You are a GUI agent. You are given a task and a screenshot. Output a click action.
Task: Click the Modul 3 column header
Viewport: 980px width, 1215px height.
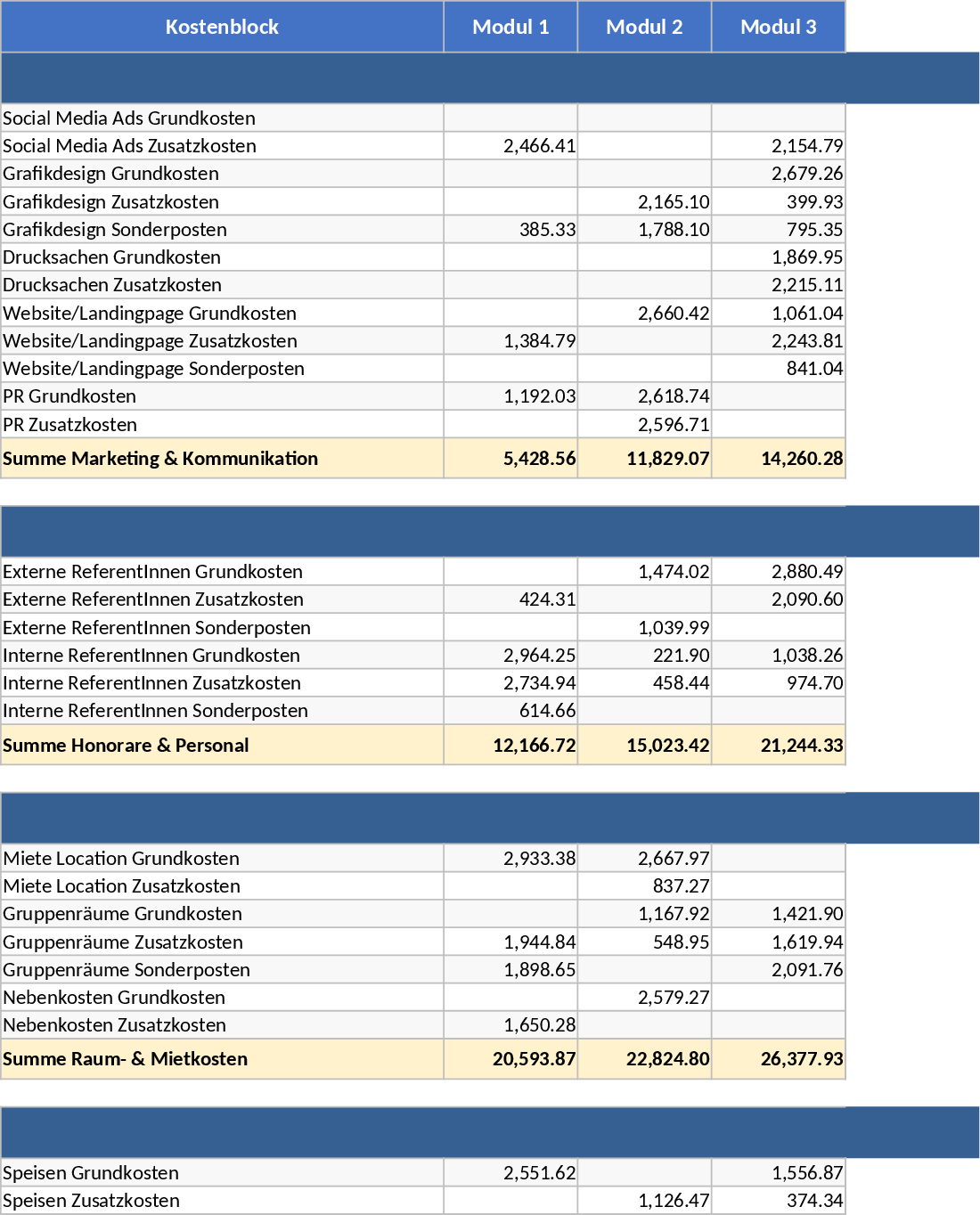click(778, 27)
